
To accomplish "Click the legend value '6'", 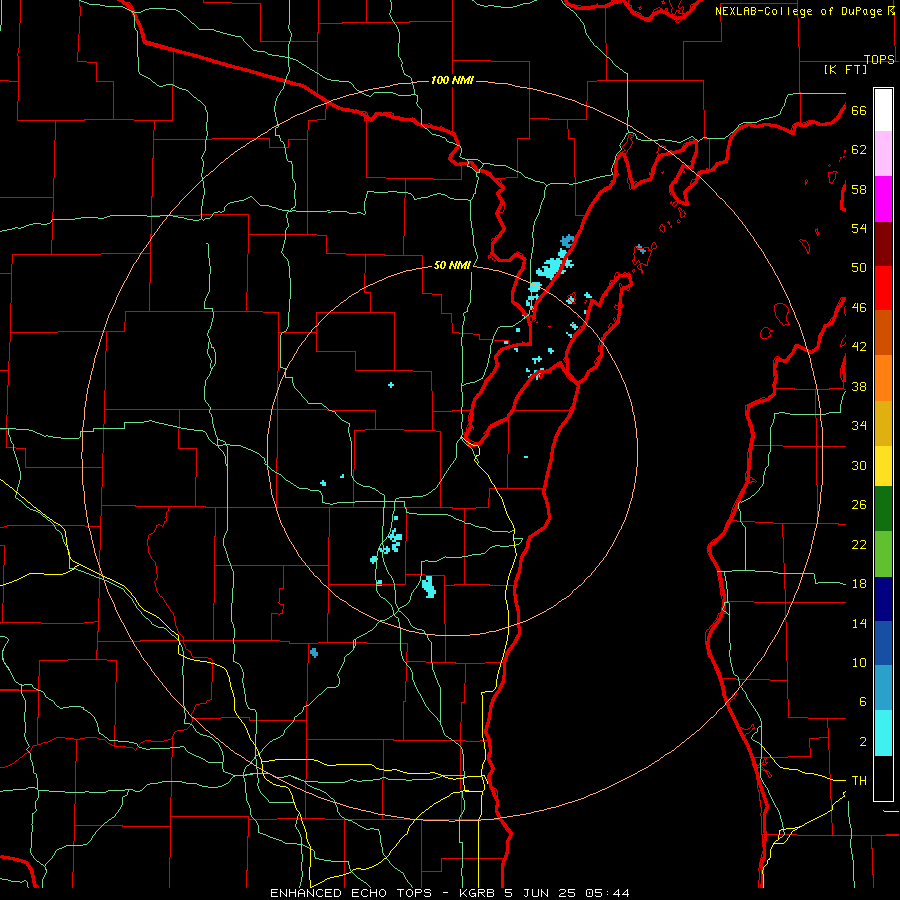I will (x=862, y=701).
